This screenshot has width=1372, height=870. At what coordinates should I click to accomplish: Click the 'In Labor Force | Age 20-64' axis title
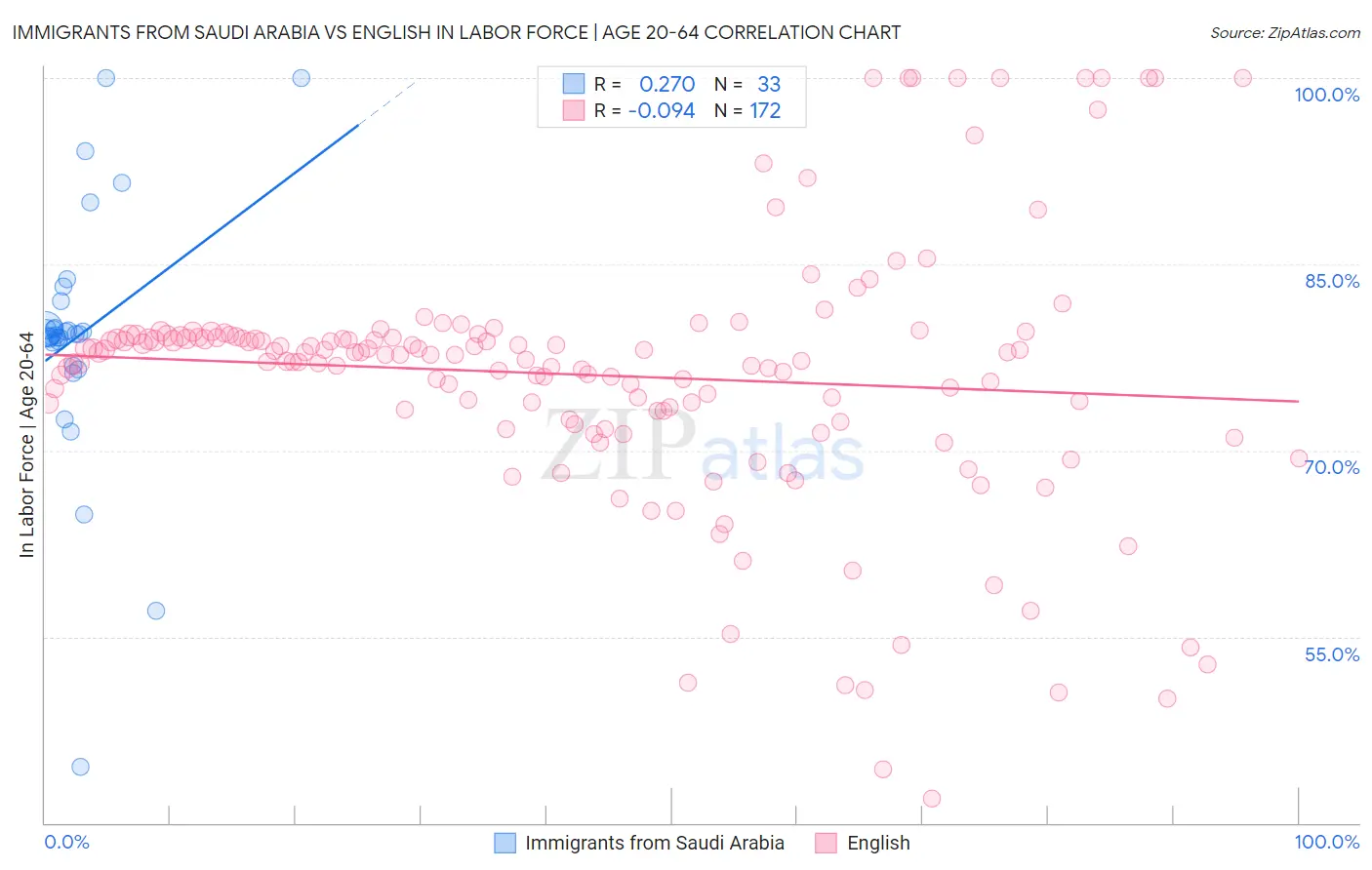tap(26, 445)
